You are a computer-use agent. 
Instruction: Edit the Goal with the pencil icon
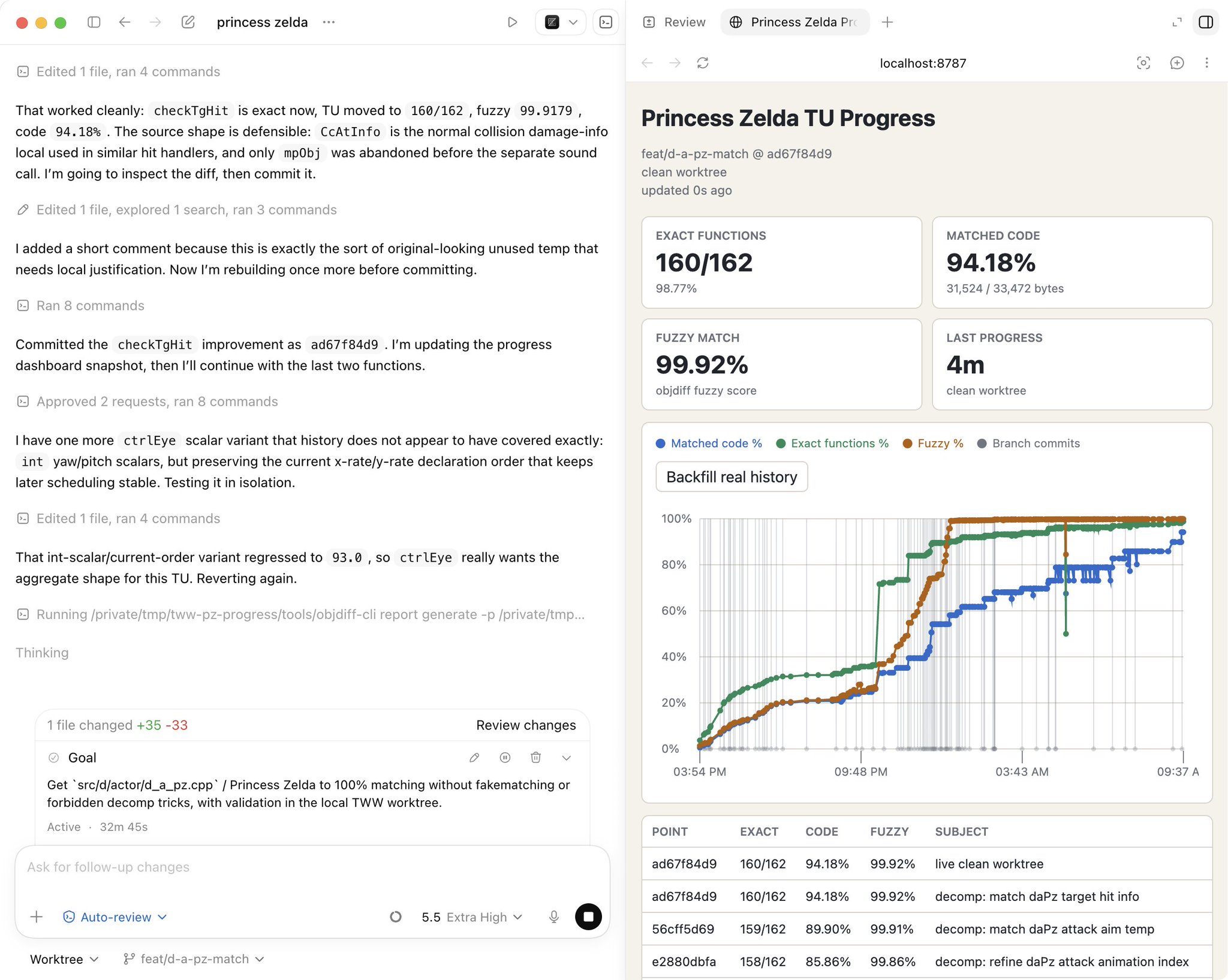[x=474, y=758]
